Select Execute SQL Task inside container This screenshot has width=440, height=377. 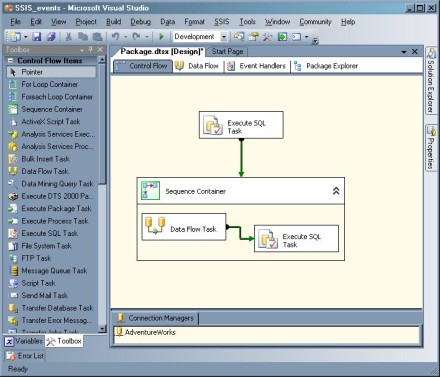(296, 239)
